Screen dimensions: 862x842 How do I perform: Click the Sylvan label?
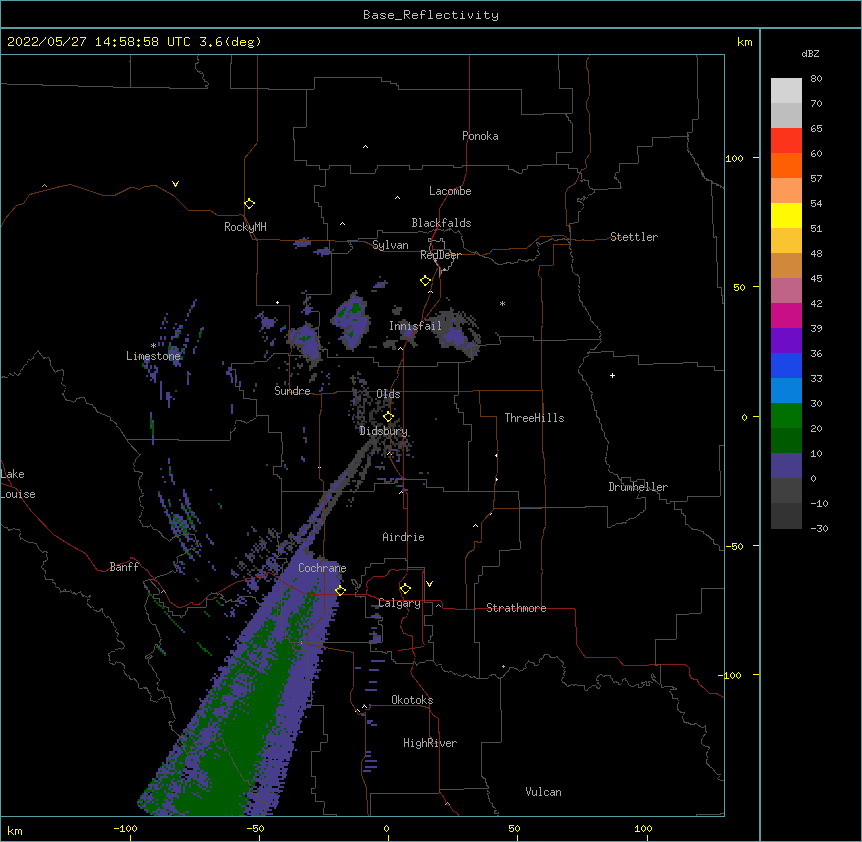click(x=390, y=245)
